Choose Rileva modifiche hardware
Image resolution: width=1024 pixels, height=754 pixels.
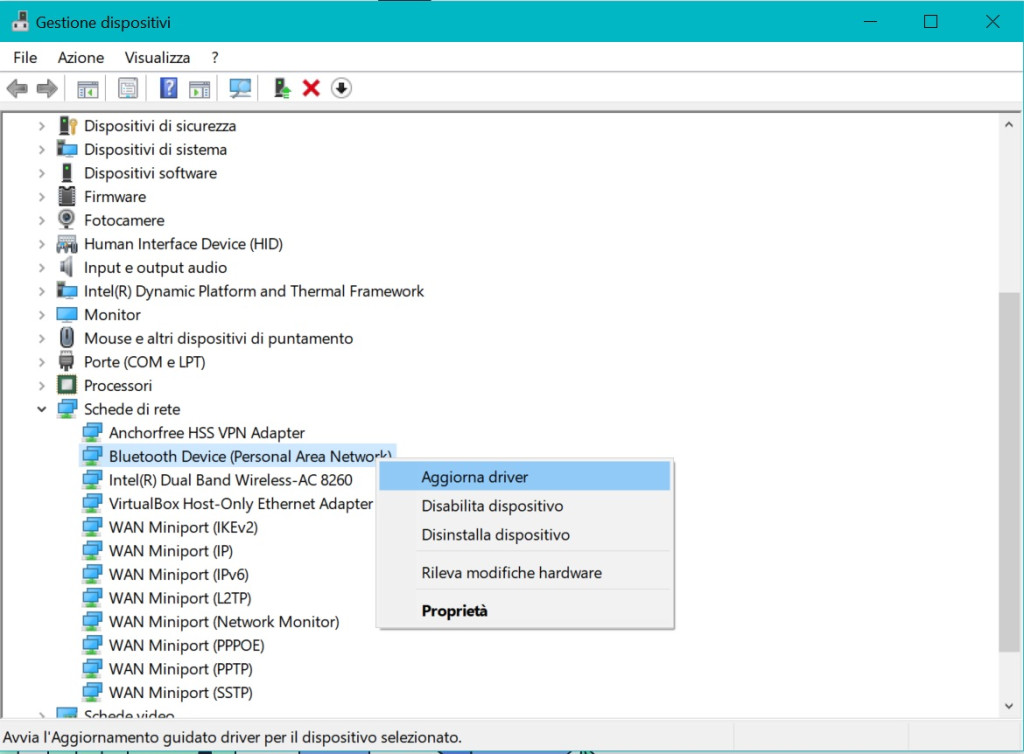(524, 573)
